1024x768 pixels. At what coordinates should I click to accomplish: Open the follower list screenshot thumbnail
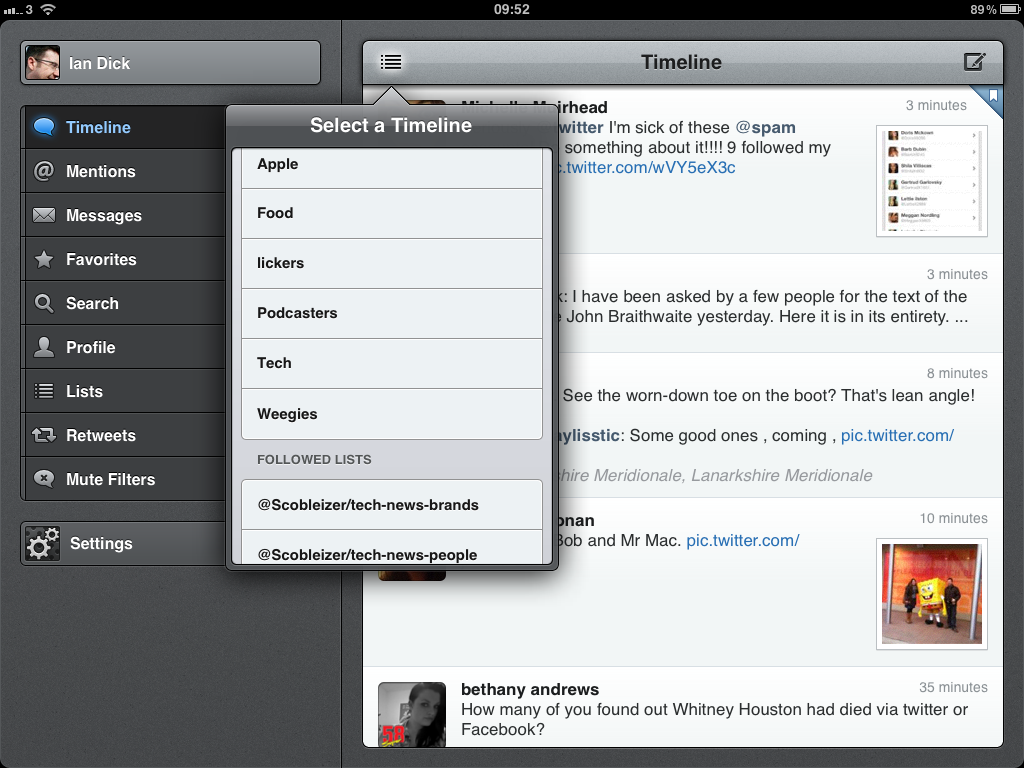931,181
